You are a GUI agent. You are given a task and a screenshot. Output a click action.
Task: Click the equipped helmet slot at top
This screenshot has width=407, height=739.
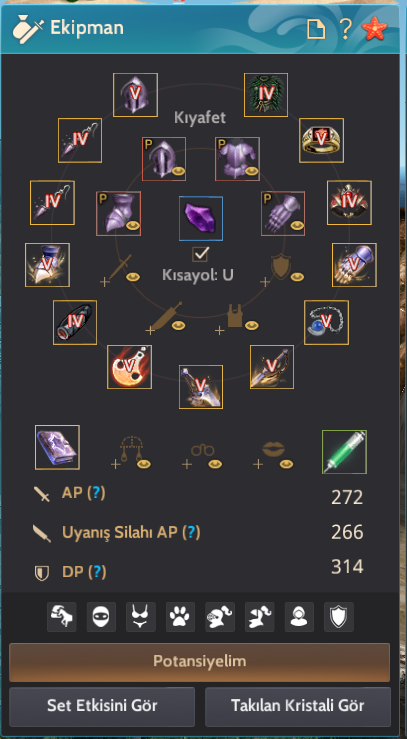pyautogui.click(x=135, y=95)
